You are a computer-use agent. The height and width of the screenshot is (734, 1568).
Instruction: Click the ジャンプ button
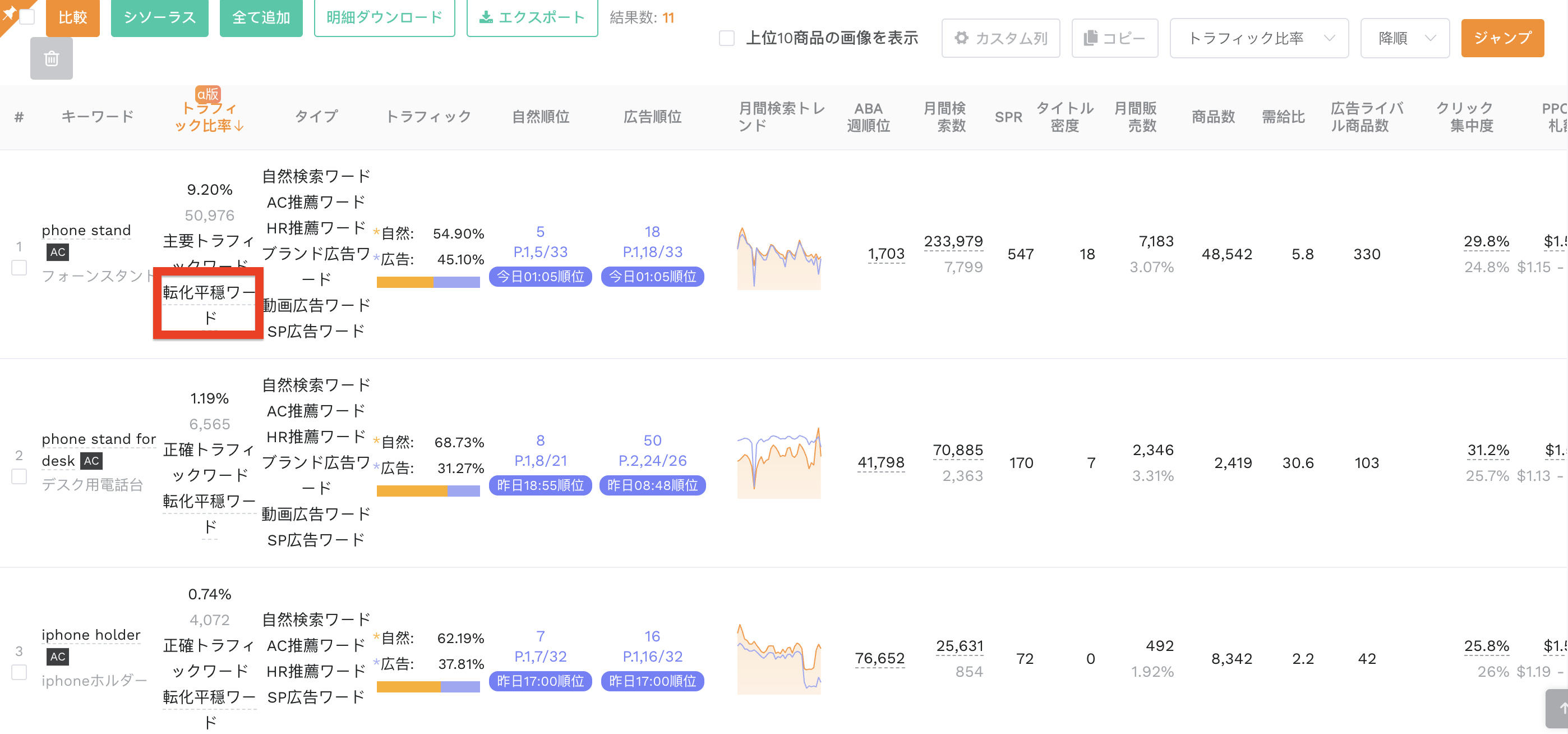[1502, 38]
